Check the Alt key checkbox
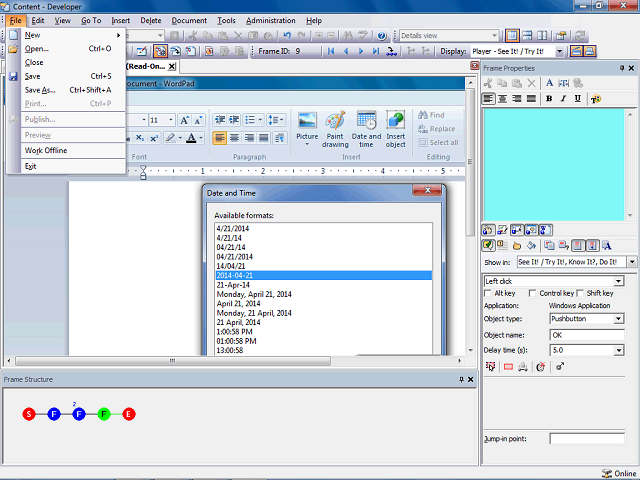640x480 pixels. click(487, 293)
